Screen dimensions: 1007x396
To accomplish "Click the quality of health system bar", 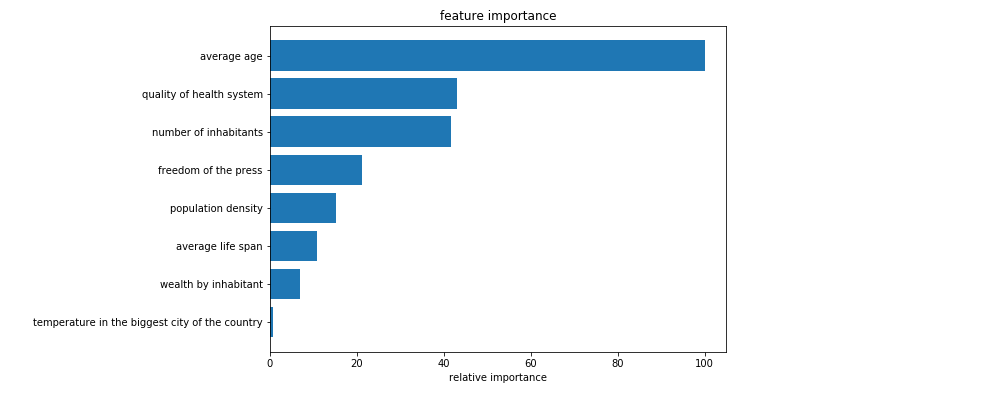I will [363, 94].
